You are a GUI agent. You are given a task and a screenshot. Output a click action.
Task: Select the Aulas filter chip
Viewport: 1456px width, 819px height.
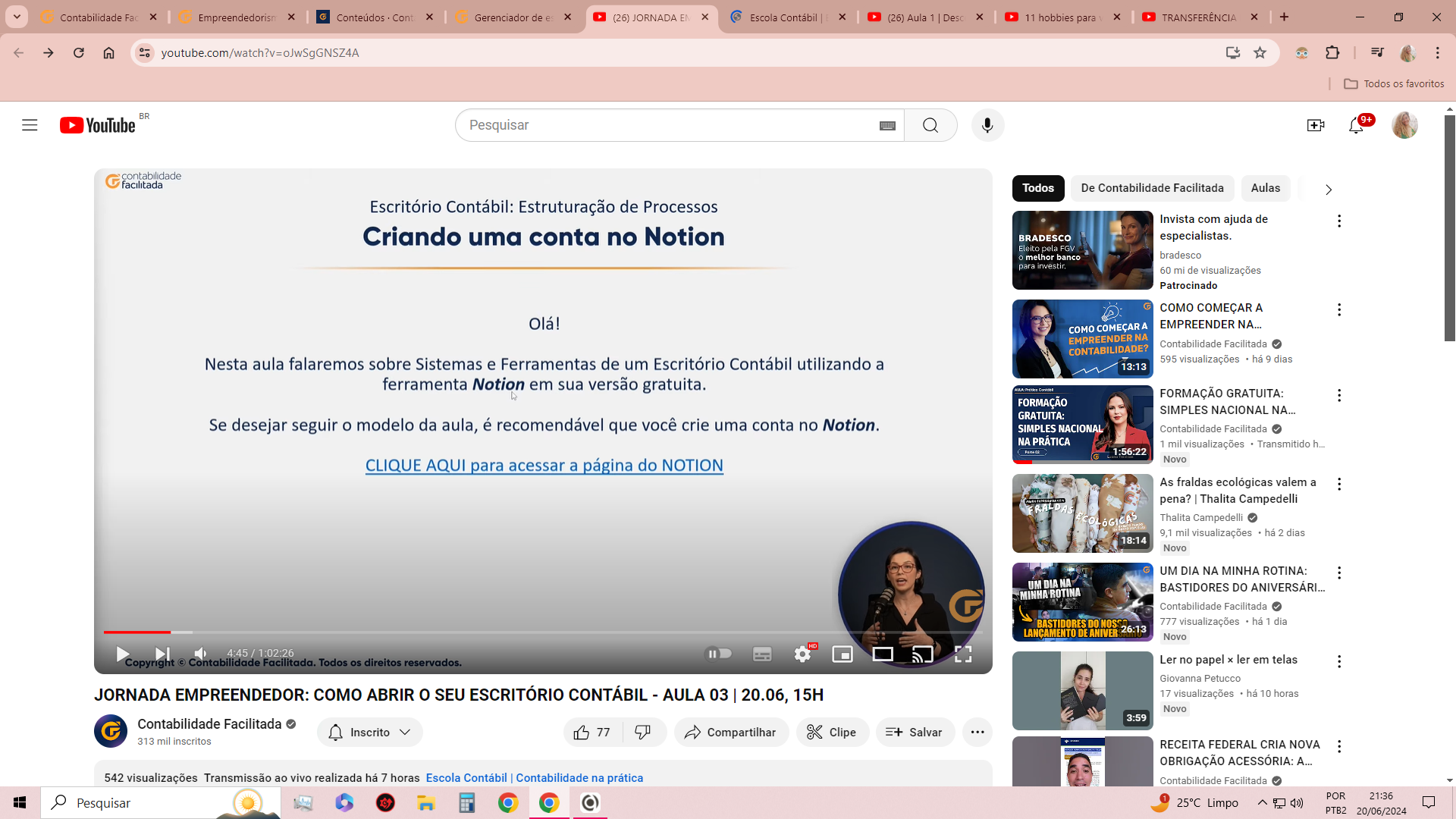[1265, 188]
